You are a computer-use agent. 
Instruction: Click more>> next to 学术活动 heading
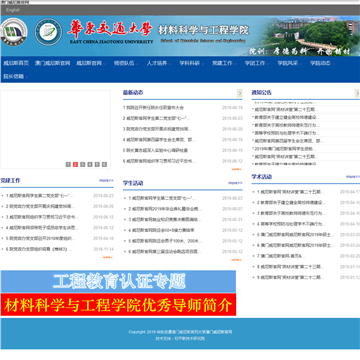click(353, 176)
